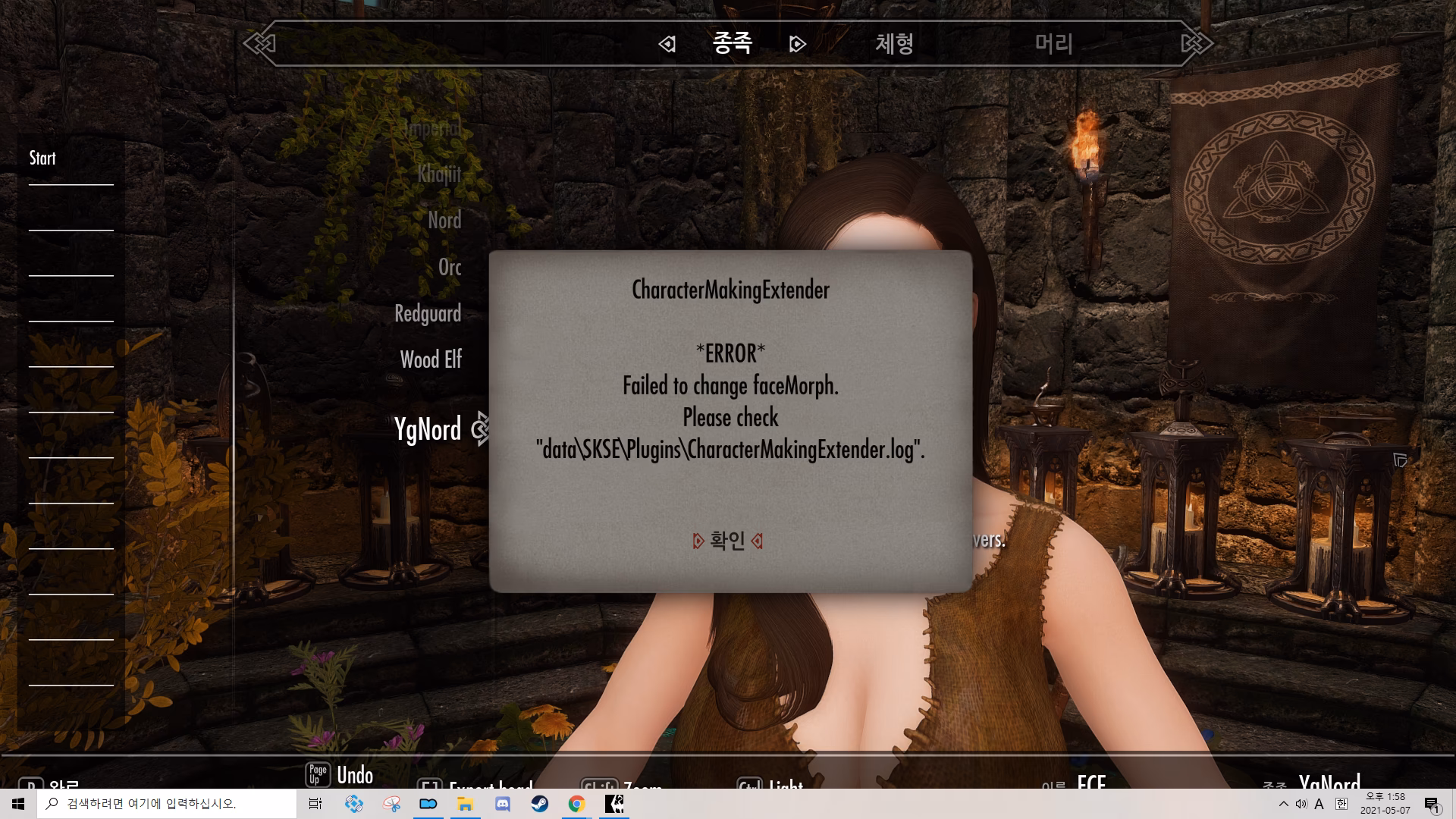Open Google Chrome from the taskbar
Viewport: 1456px width, 819px height.
tap(576, 804)
